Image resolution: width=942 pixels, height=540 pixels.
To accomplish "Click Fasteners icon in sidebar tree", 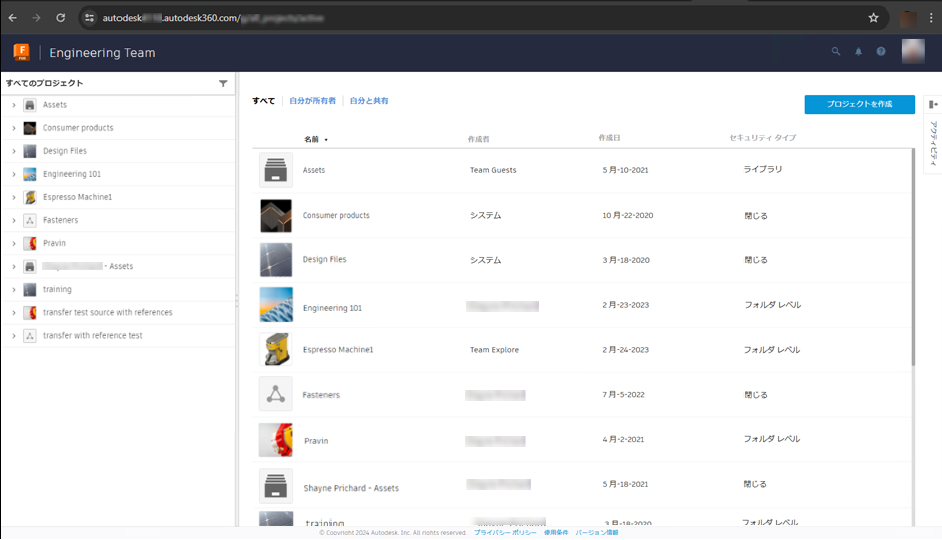I will point(29,220).
